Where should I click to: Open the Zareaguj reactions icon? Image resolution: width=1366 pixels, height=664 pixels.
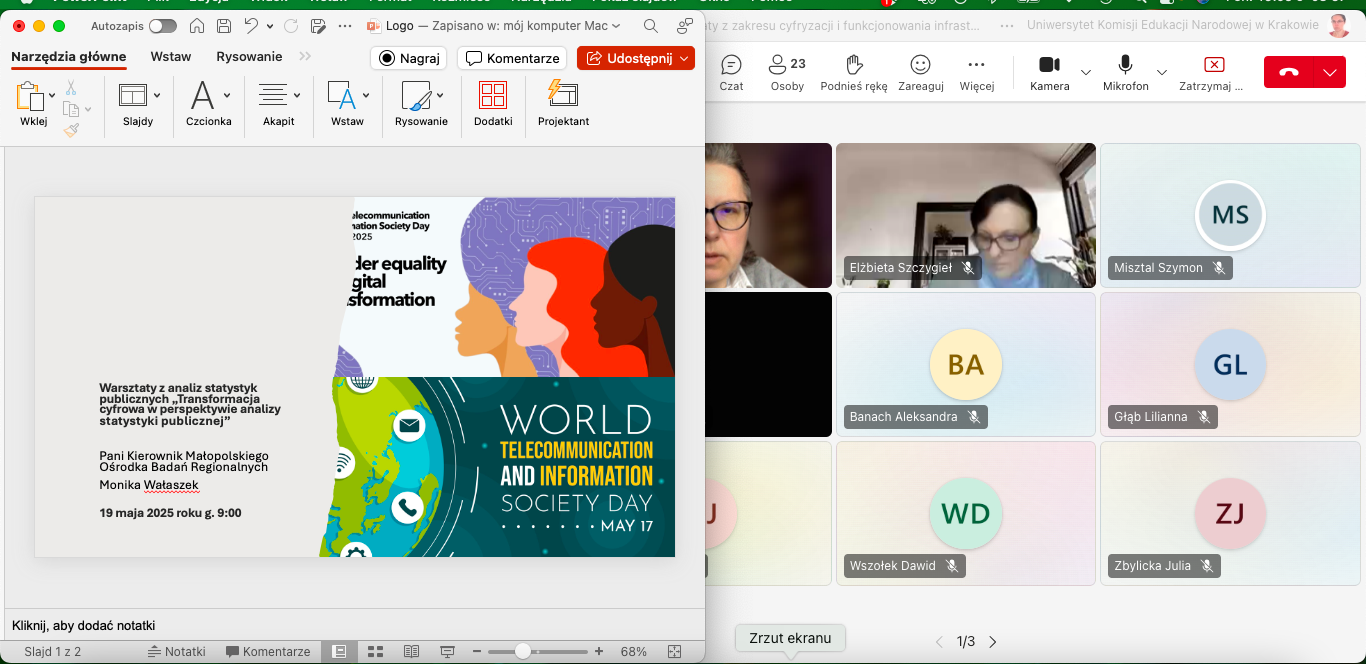click(x=920, y=66)
